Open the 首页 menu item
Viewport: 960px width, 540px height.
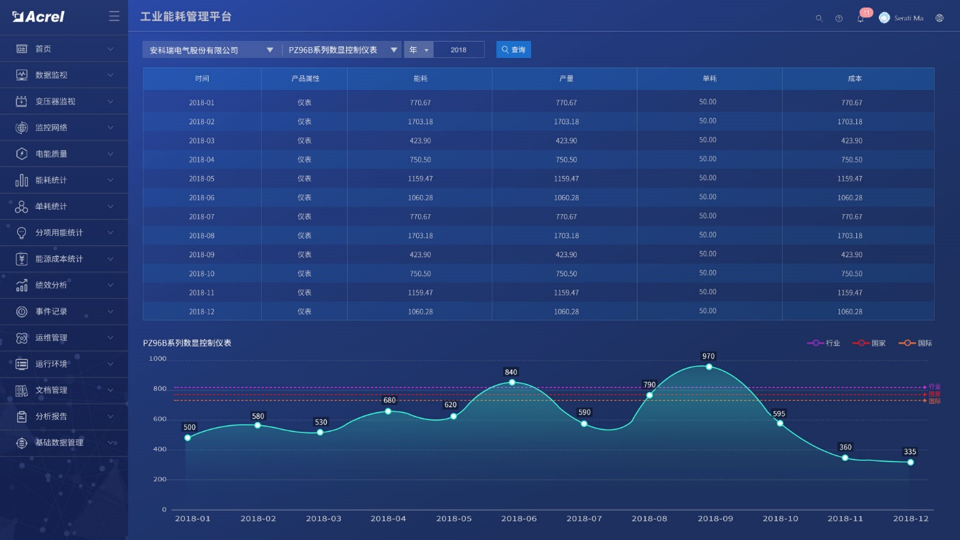tap(43, 49)
